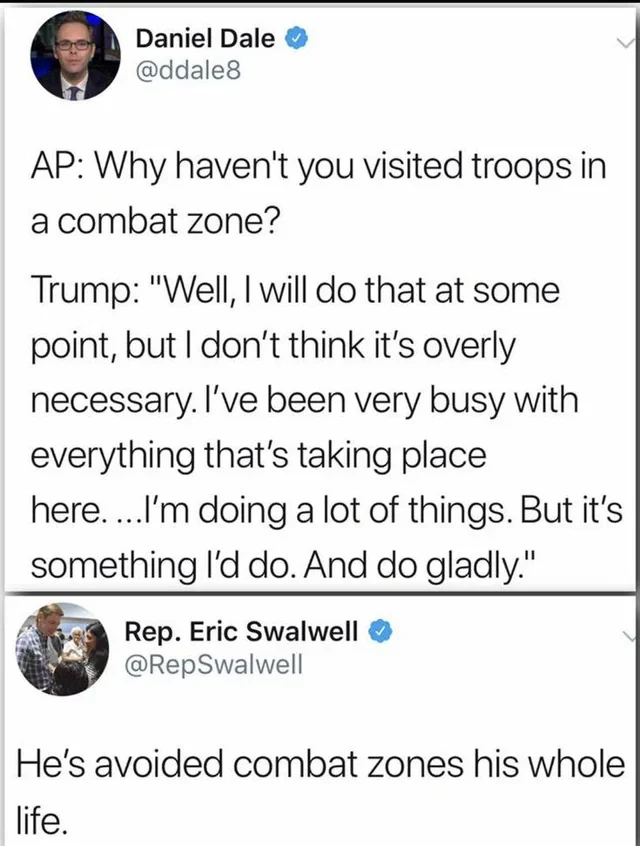The image size is (640, 846).
Task: Open the @RepSwalwell handle
Action: coord(214,664)
